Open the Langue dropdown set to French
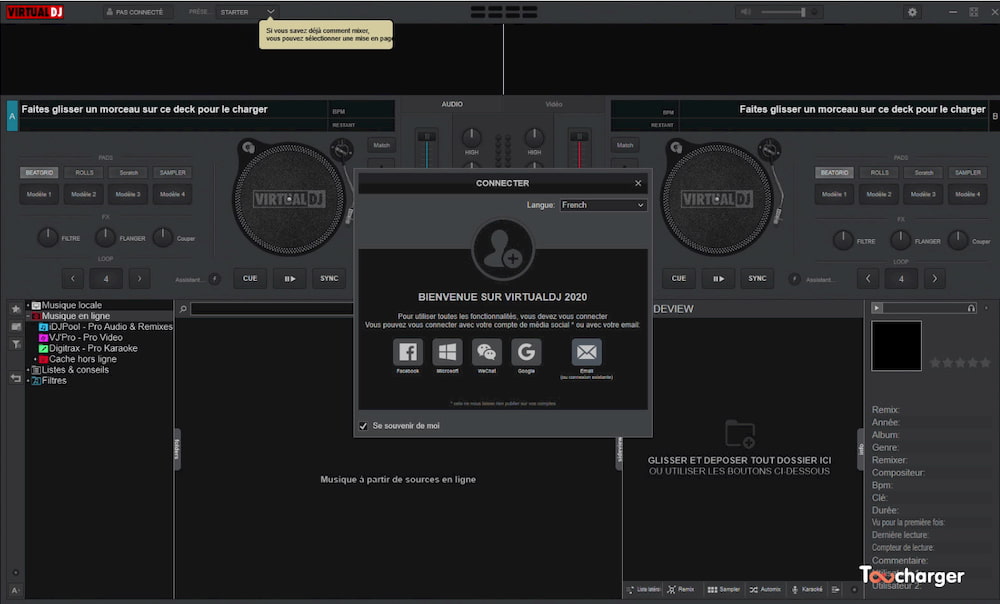 [x=603, y=204]
